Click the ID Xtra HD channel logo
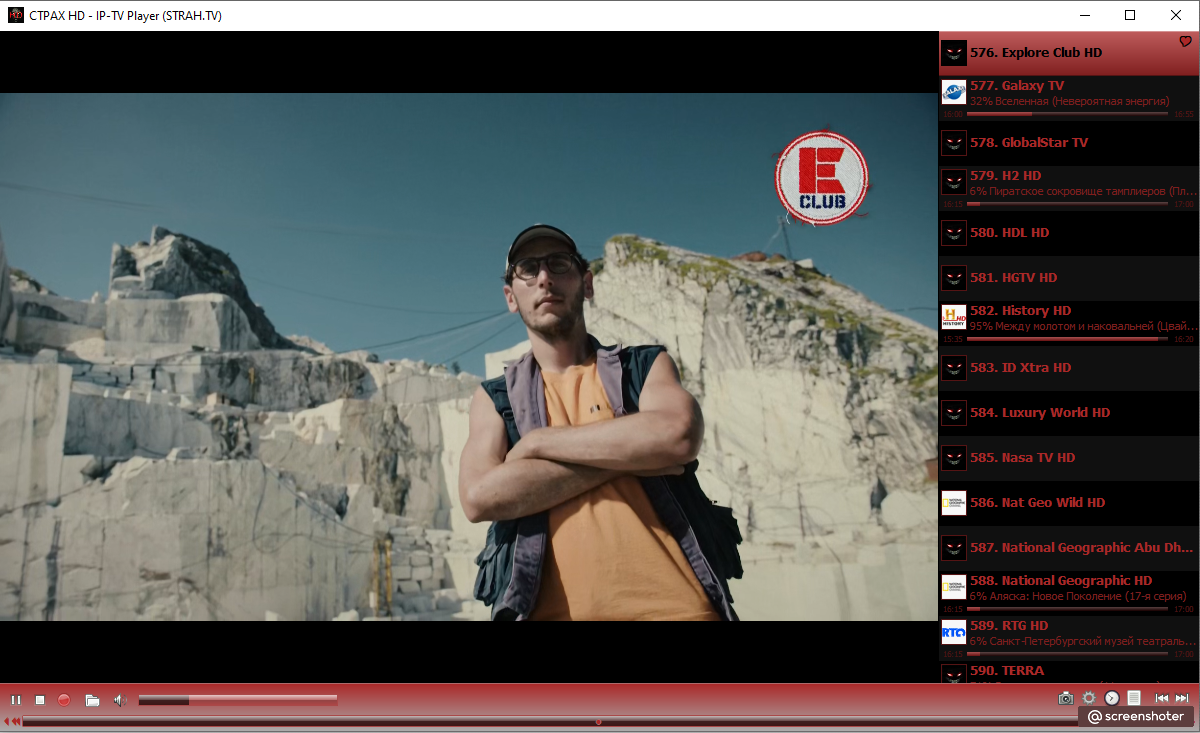Image resolution: width=1200 pixels, height=733 pixels. [954, 368]
